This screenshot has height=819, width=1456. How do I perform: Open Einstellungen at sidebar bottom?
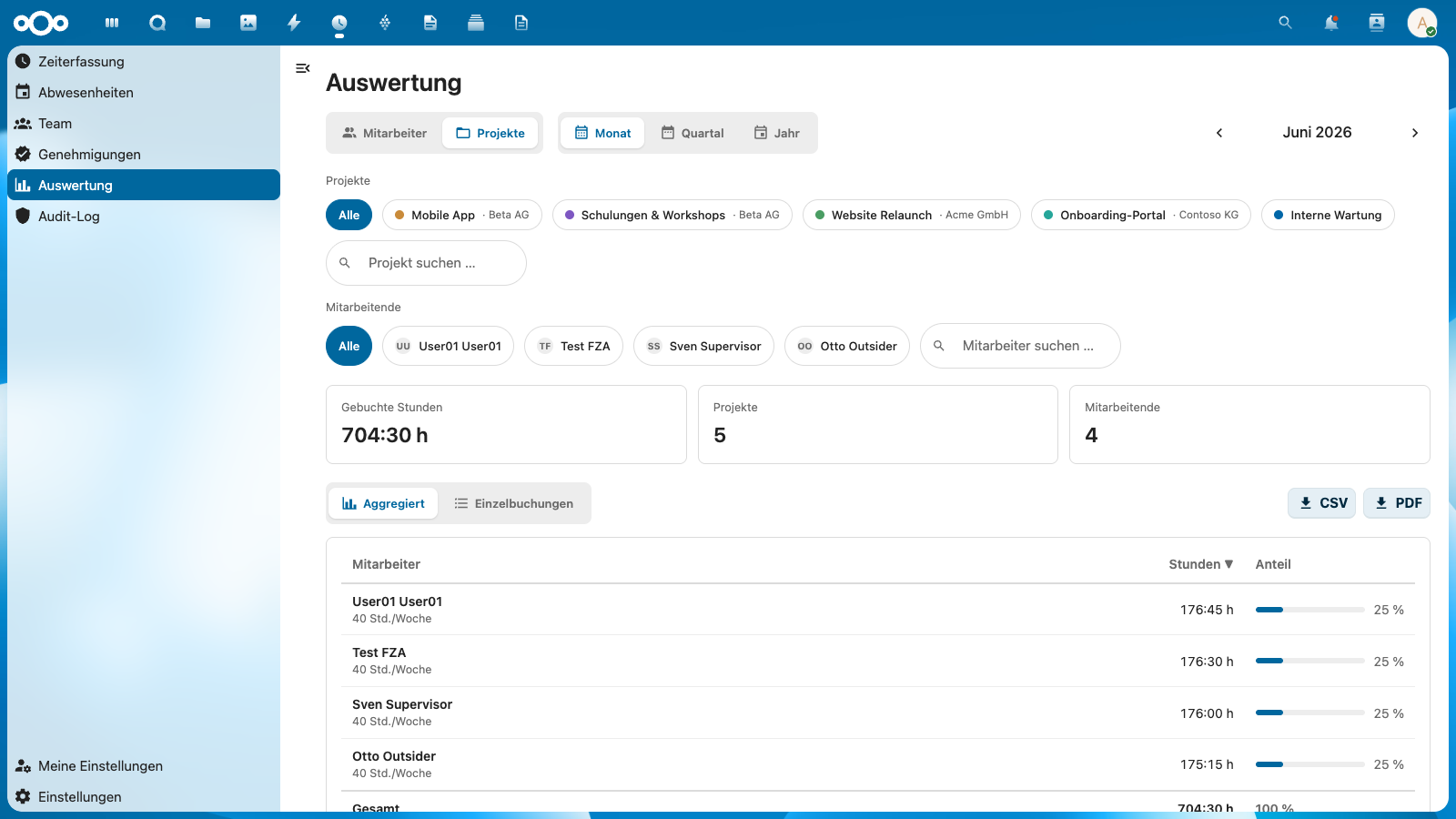point(144,797)
